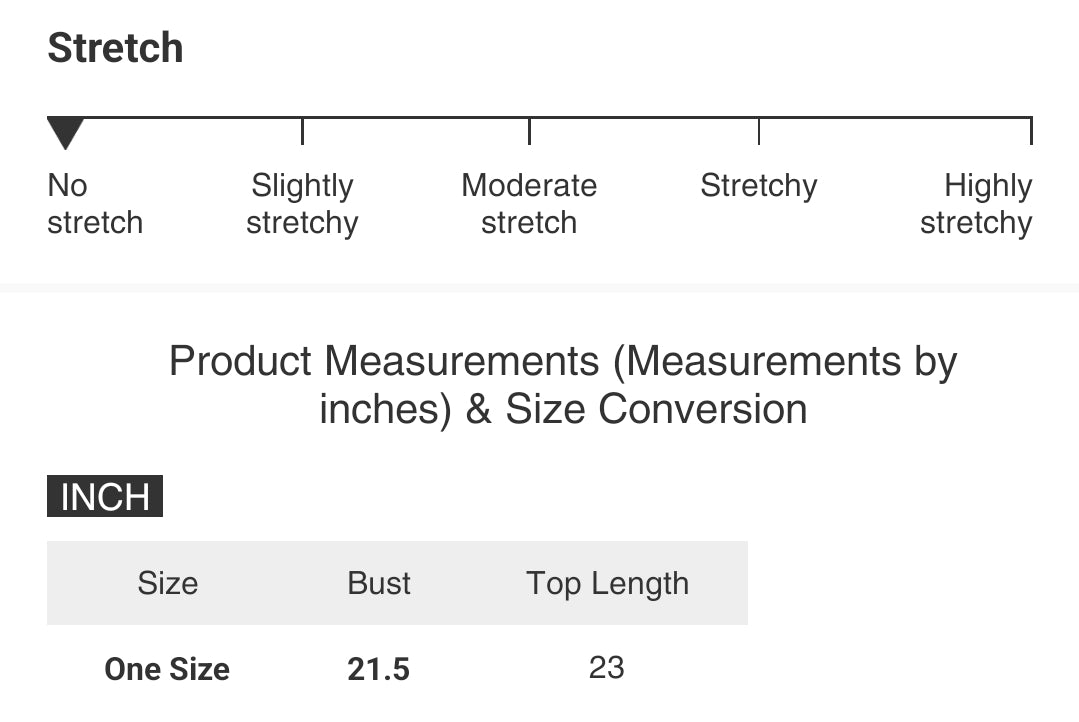Click the 23 top length value

point(607,667)
